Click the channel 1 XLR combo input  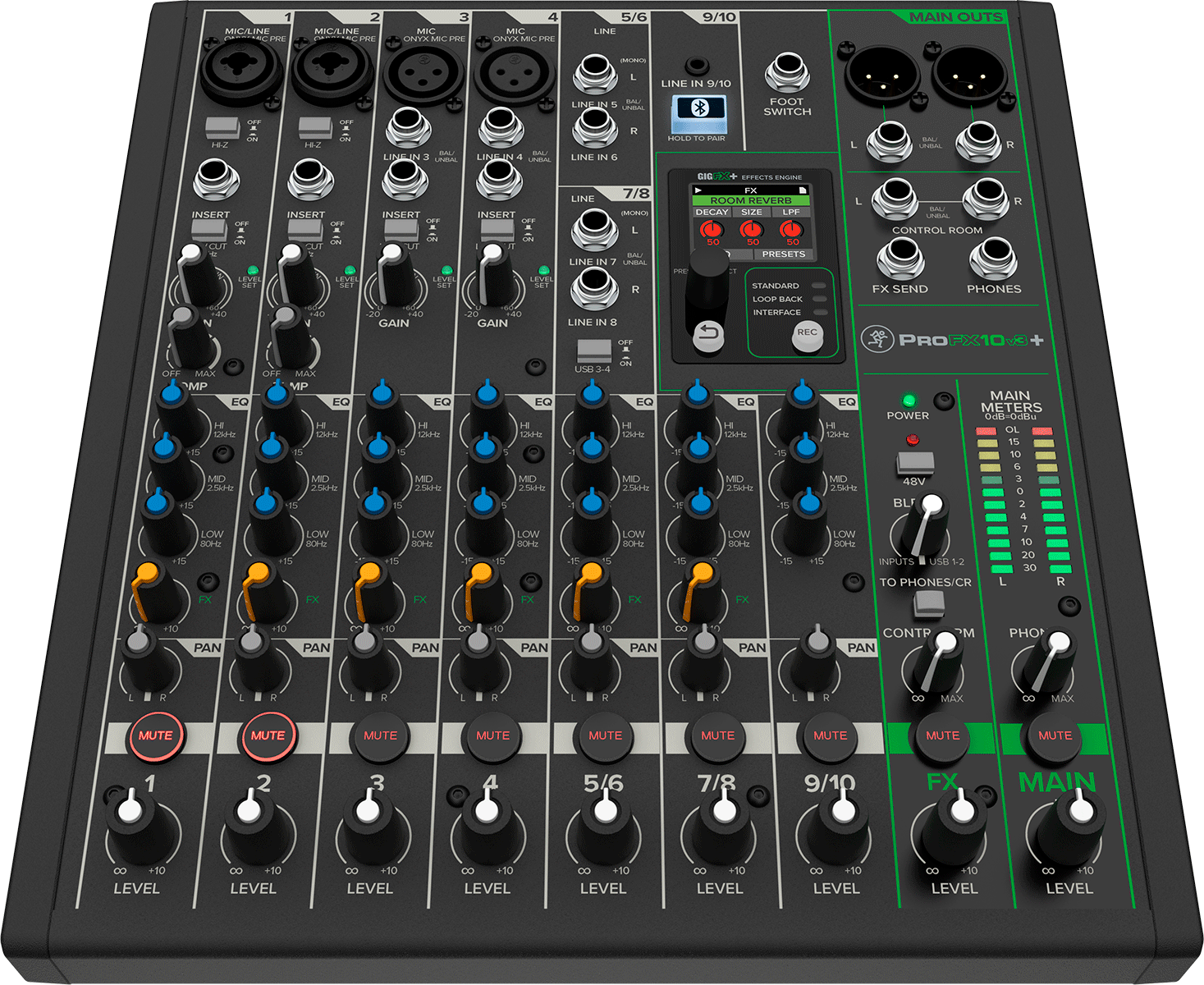242,73
